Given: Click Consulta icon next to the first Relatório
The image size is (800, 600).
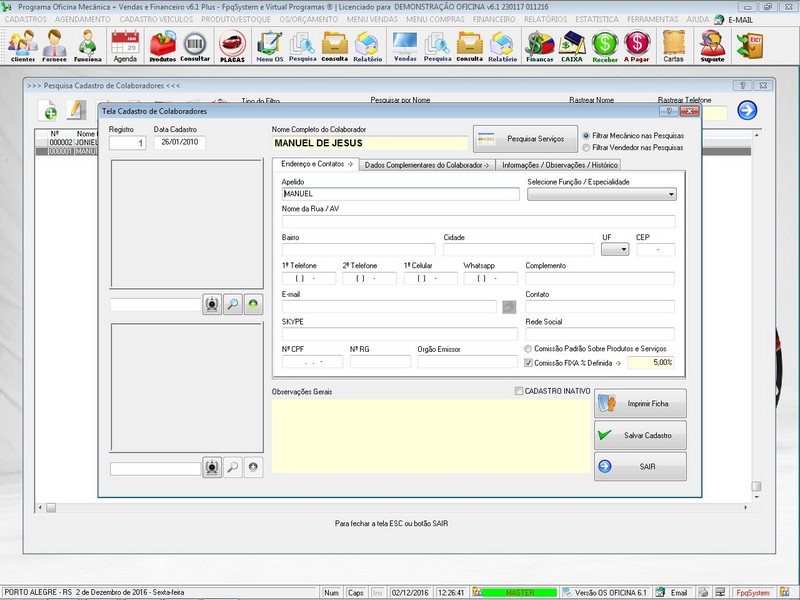Looking at the screenshot, I should [x=335, y=46].
